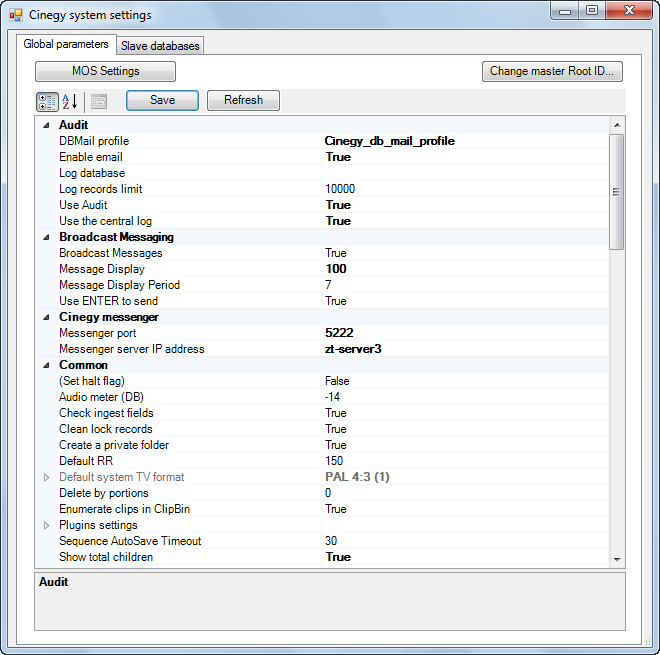Switch to the Slave databases tab

point(160,46)
